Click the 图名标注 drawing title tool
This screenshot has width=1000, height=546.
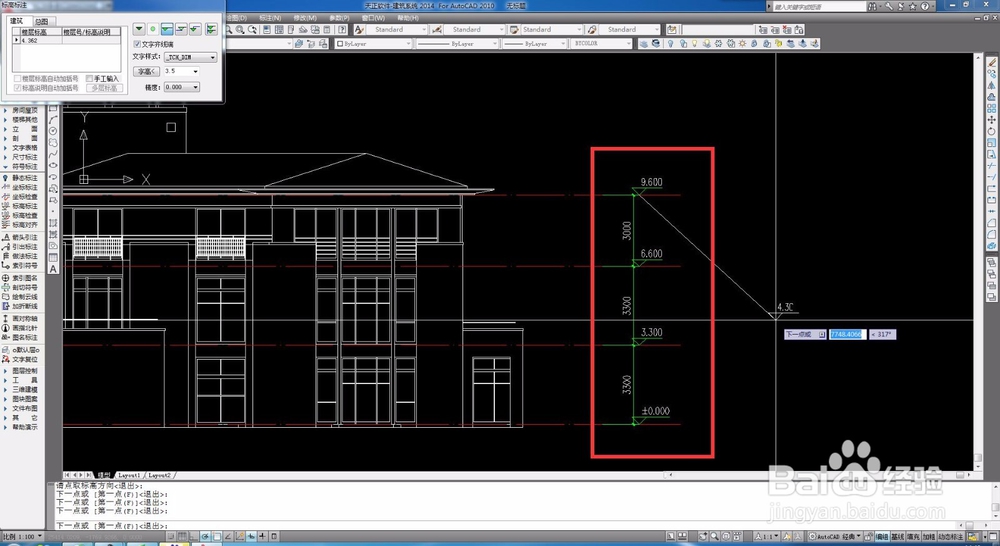tap(20, 337)
